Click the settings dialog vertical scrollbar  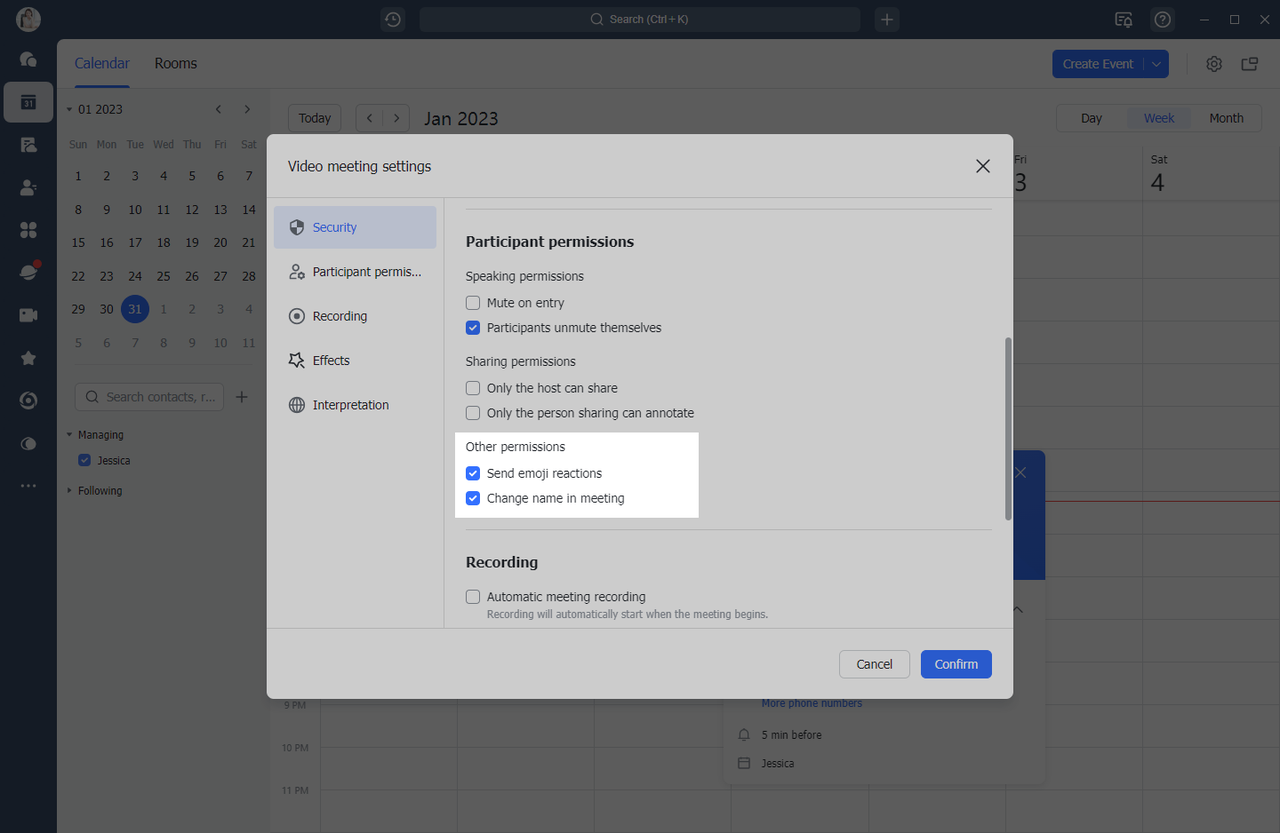1008,428
